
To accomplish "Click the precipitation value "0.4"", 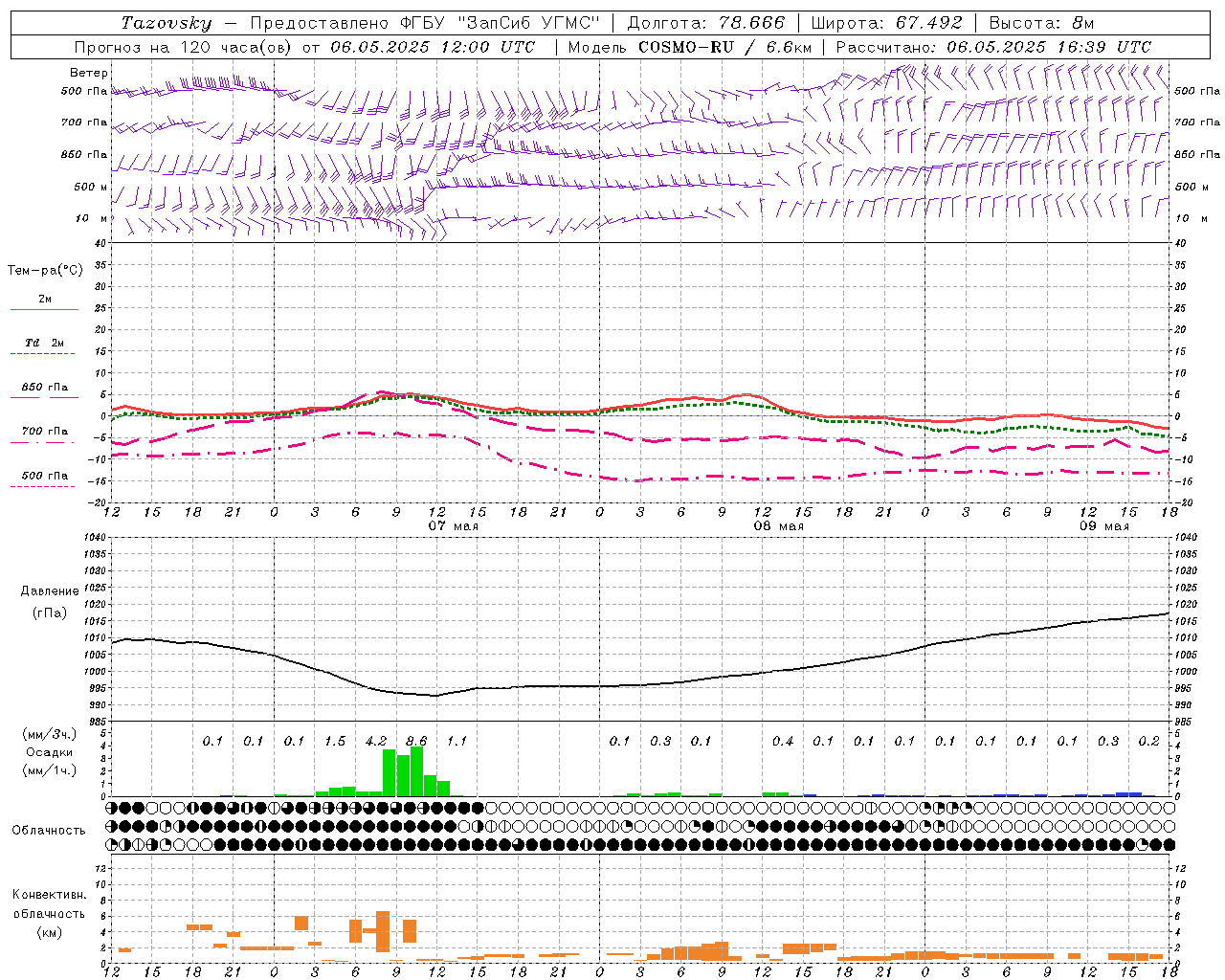I will point(783,741).
